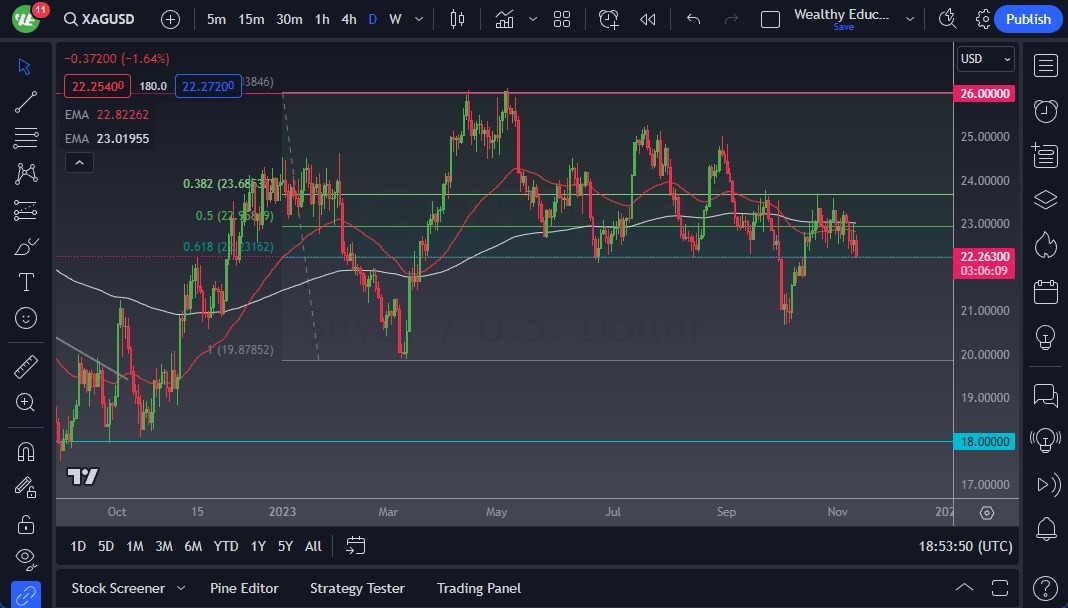The width and height of the screenshot is (1068, 608).
Task: Expand the timeframe interval dropdown arrow
Action: tap(418, 19)
